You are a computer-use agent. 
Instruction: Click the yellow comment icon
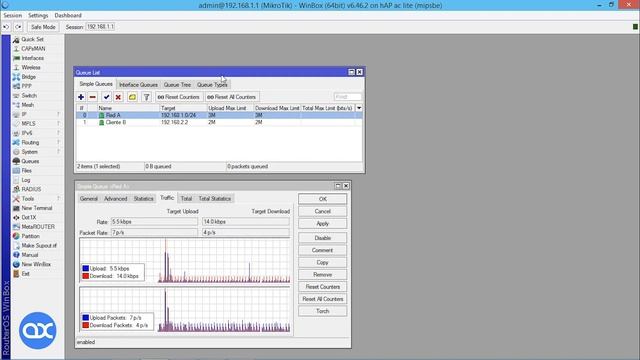pos(132,97)
